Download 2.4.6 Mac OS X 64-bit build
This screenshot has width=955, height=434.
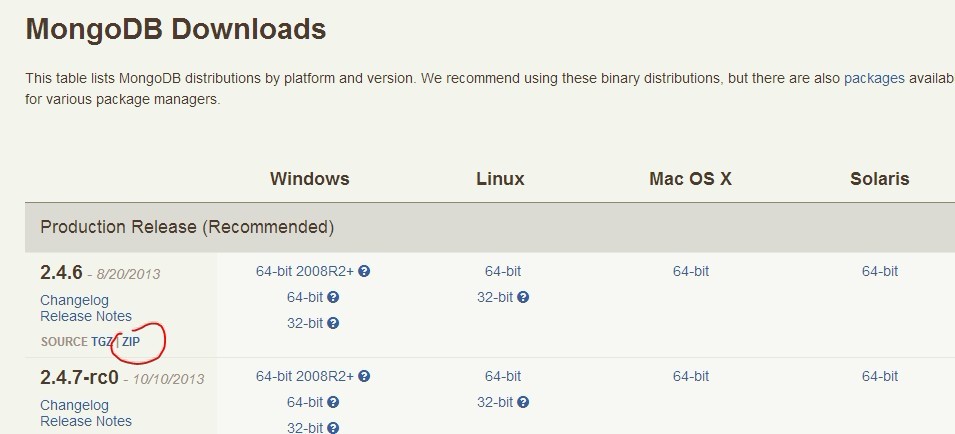coord(691,271)
